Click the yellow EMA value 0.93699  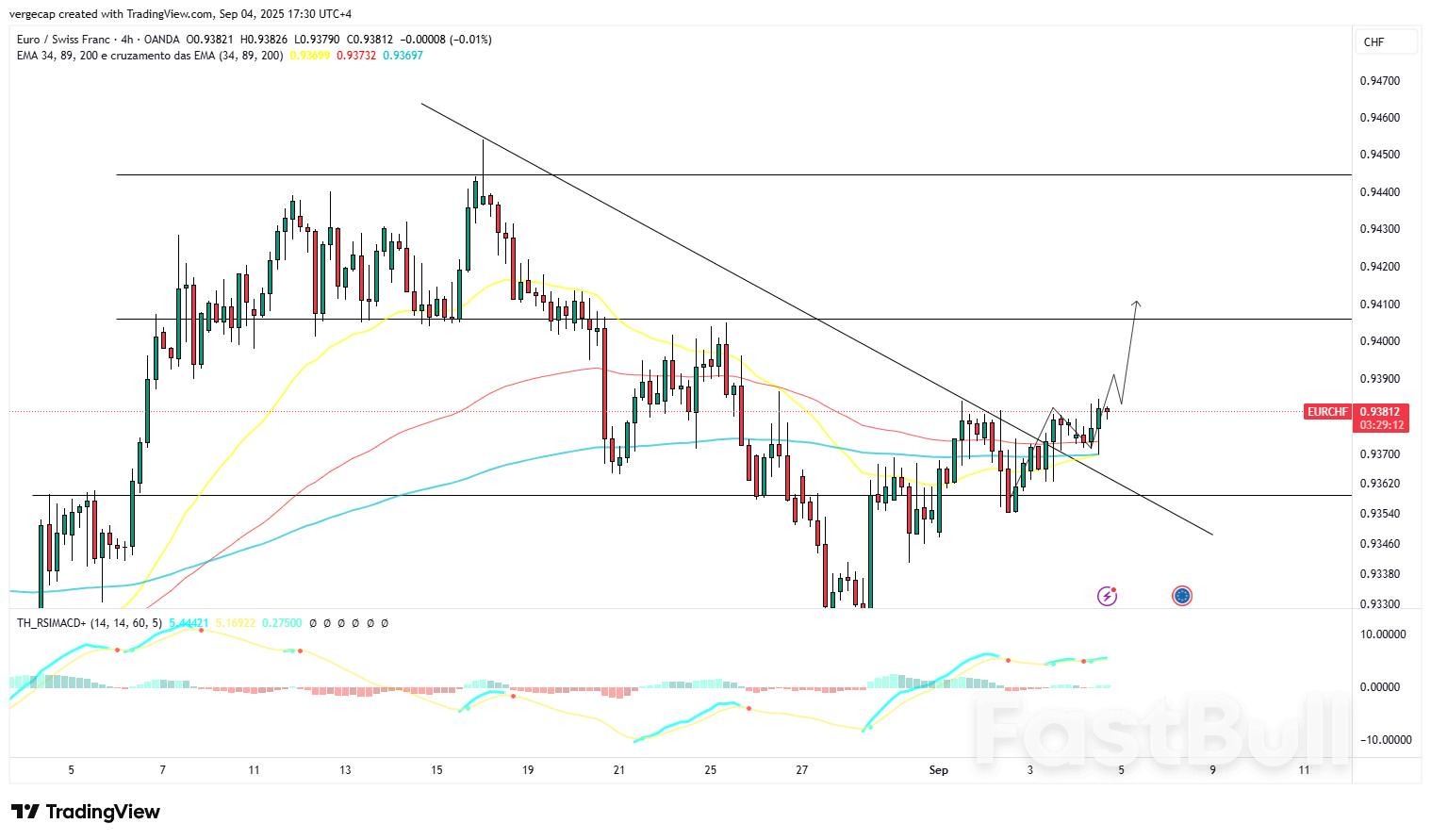[x=311, y=56]
